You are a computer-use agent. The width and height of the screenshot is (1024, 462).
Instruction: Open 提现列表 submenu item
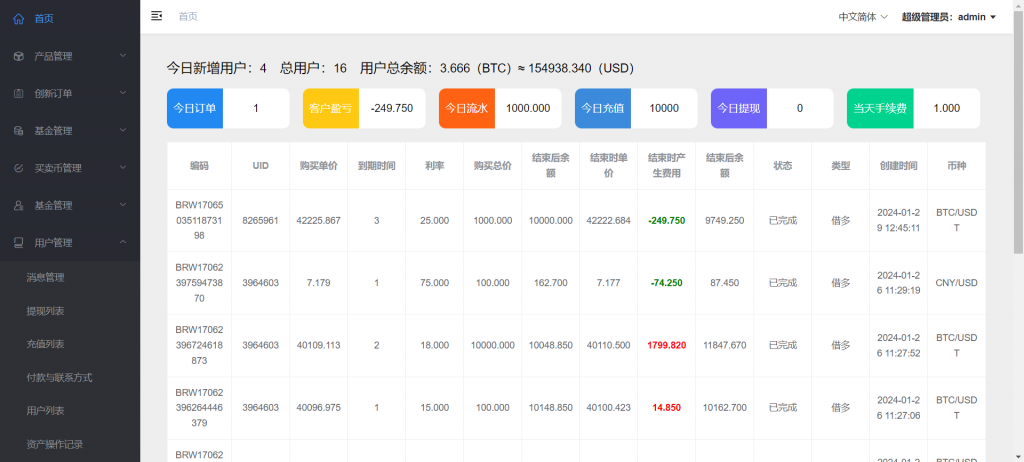45,311
